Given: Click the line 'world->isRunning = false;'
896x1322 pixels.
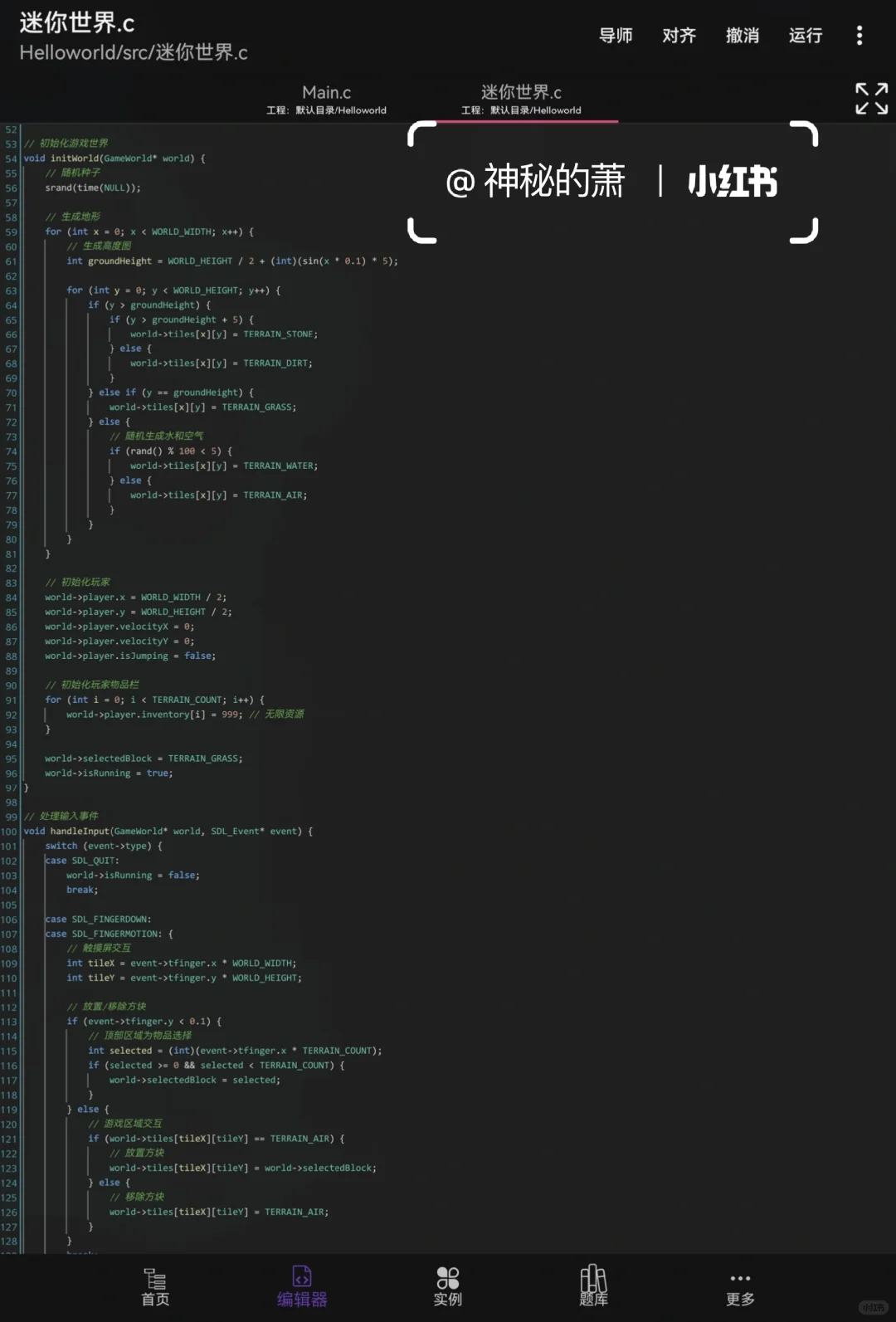Looking at the screenshot, I should (133, 876).
